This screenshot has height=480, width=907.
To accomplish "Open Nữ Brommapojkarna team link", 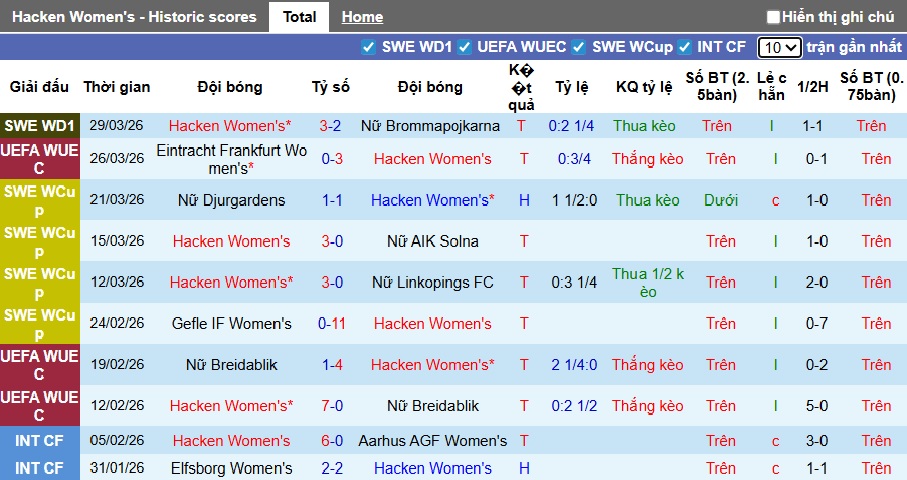I will click(x=430, y=126).
